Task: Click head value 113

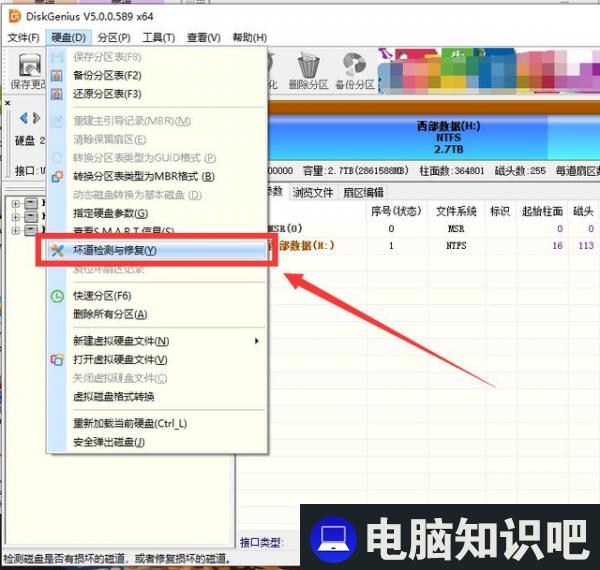Action: coord(586,245)
